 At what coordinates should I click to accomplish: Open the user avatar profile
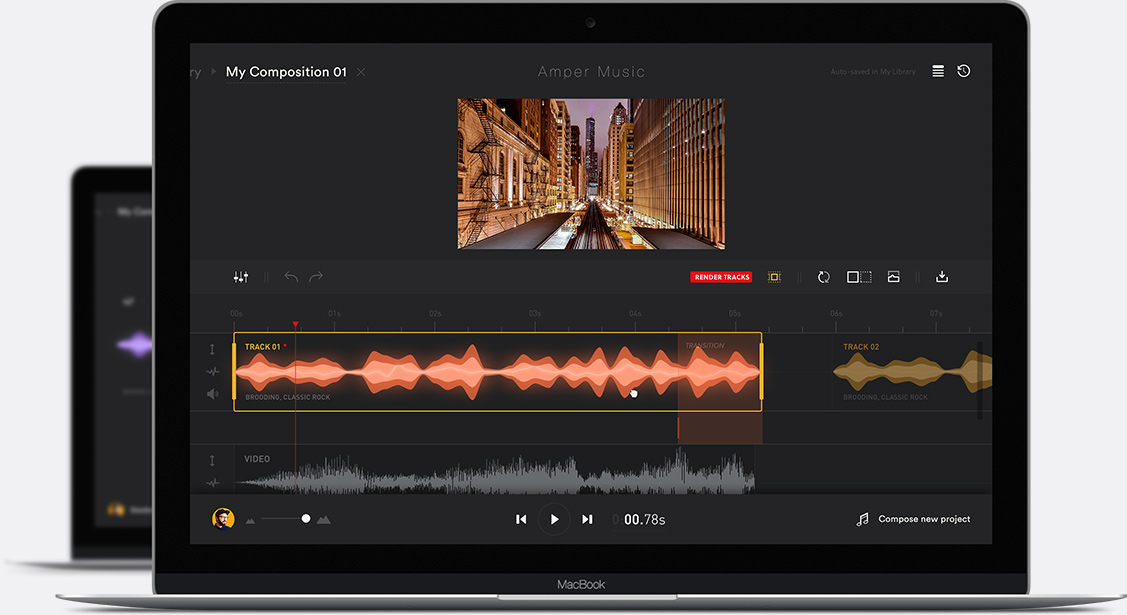coord(223,519)
